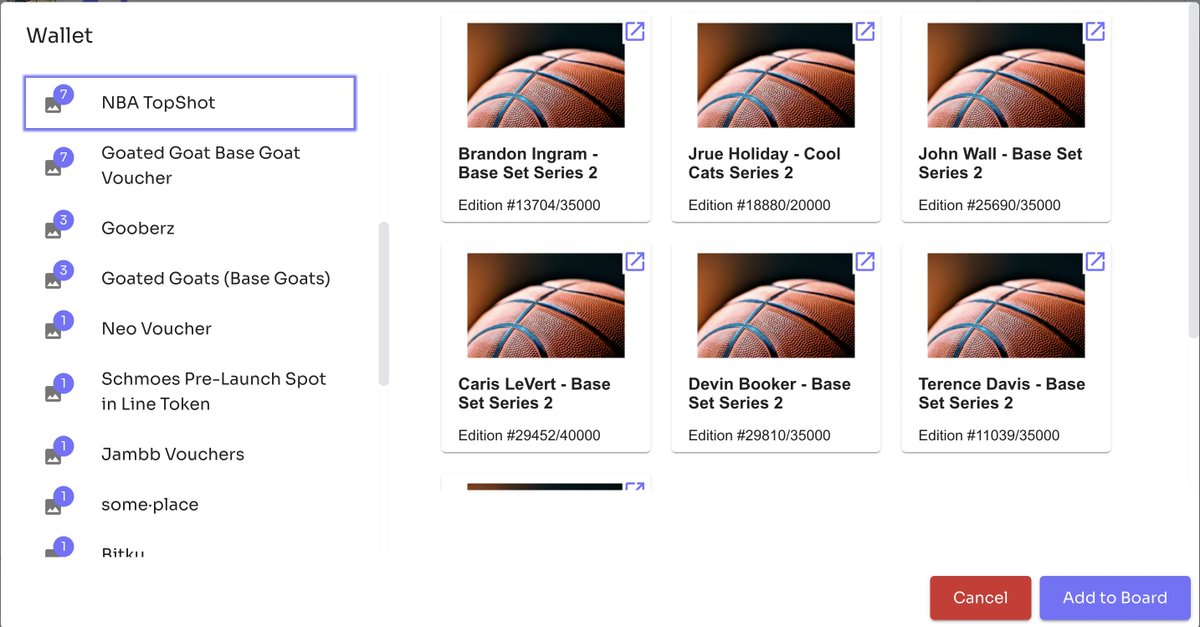This screenshot has height=627, width=1200.
Task: Click title Brandon Ingram - Base Set Series 2
Action: pos(528,163)
